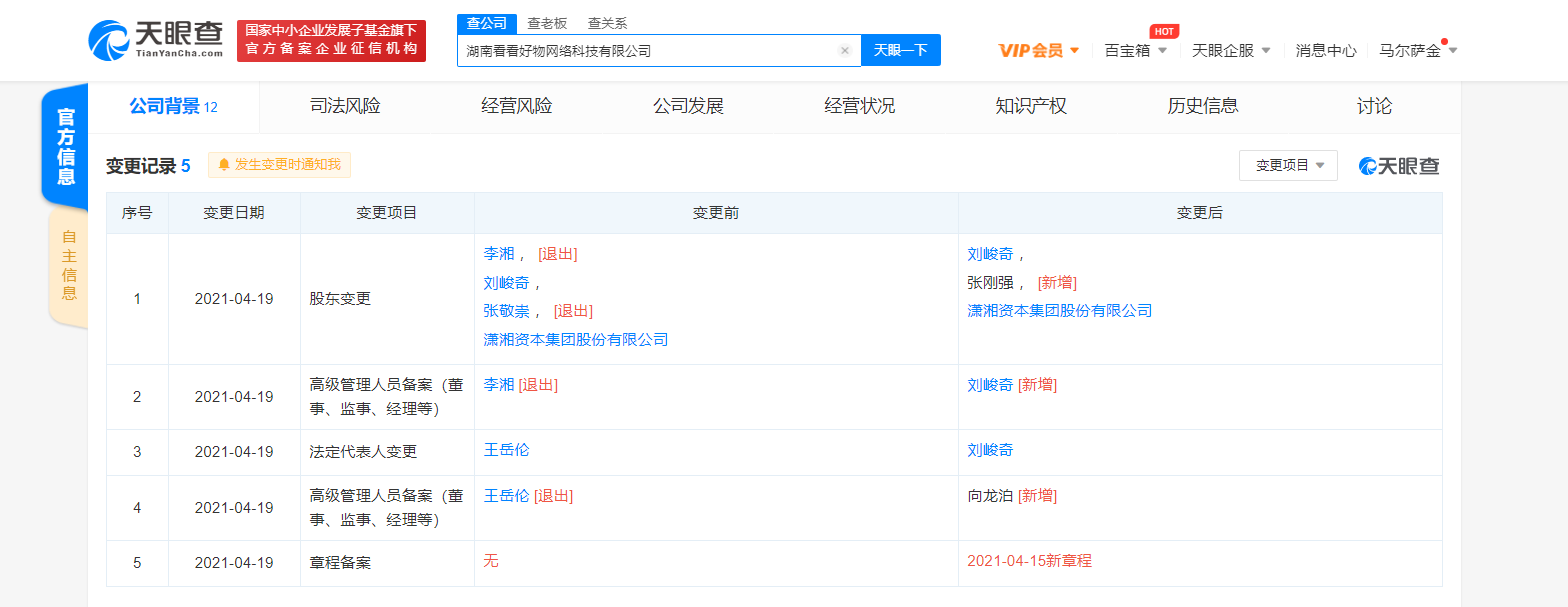
Task: Click the 发生变更时通知我 button
Action: click(280, 165)
